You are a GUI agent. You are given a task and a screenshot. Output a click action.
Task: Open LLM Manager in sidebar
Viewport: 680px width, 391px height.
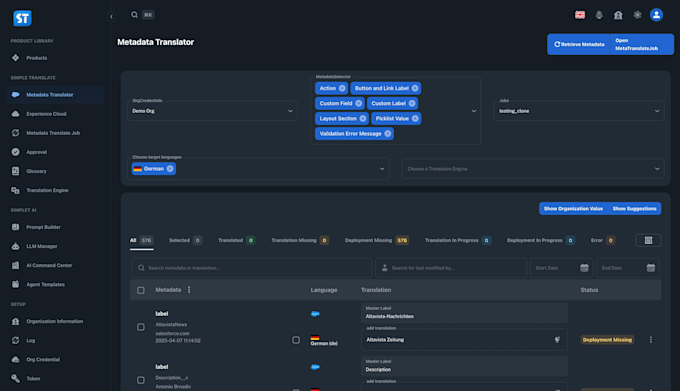(x=55, y=246)
